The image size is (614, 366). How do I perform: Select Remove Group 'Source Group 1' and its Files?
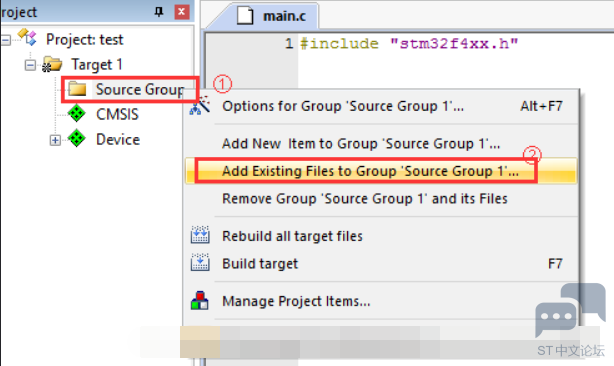[x=381, y=198]
